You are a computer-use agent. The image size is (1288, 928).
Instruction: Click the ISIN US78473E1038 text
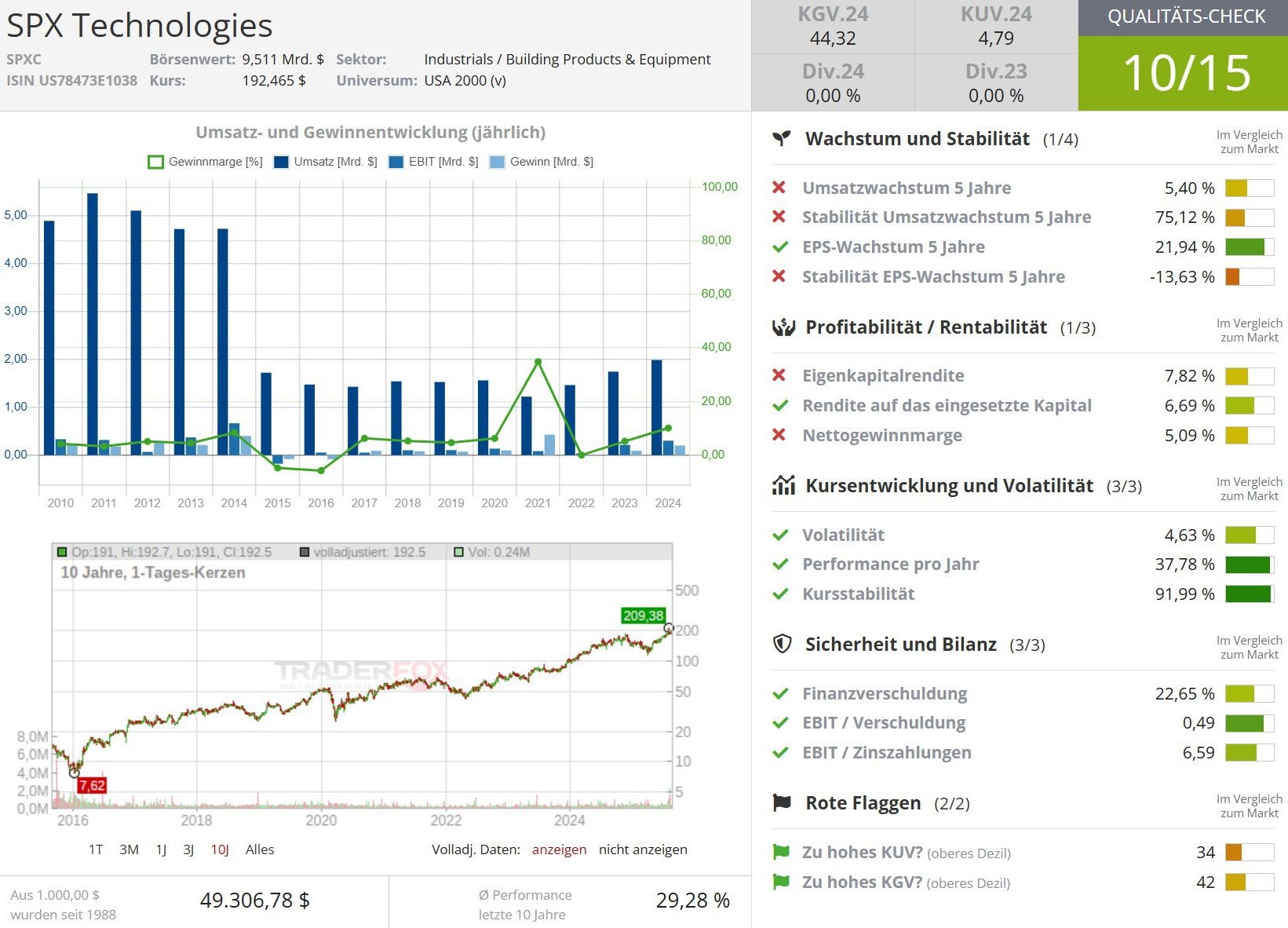71,80
